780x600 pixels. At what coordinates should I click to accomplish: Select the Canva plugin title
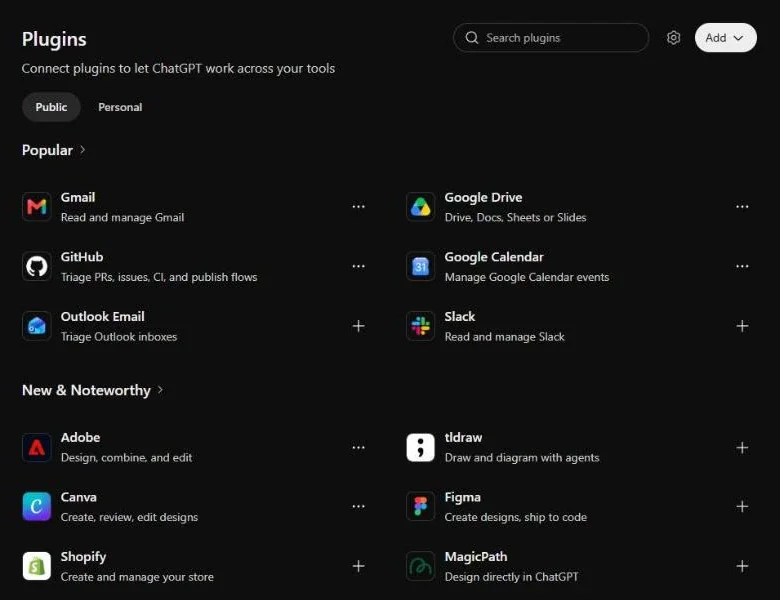(x=79, y=497)
